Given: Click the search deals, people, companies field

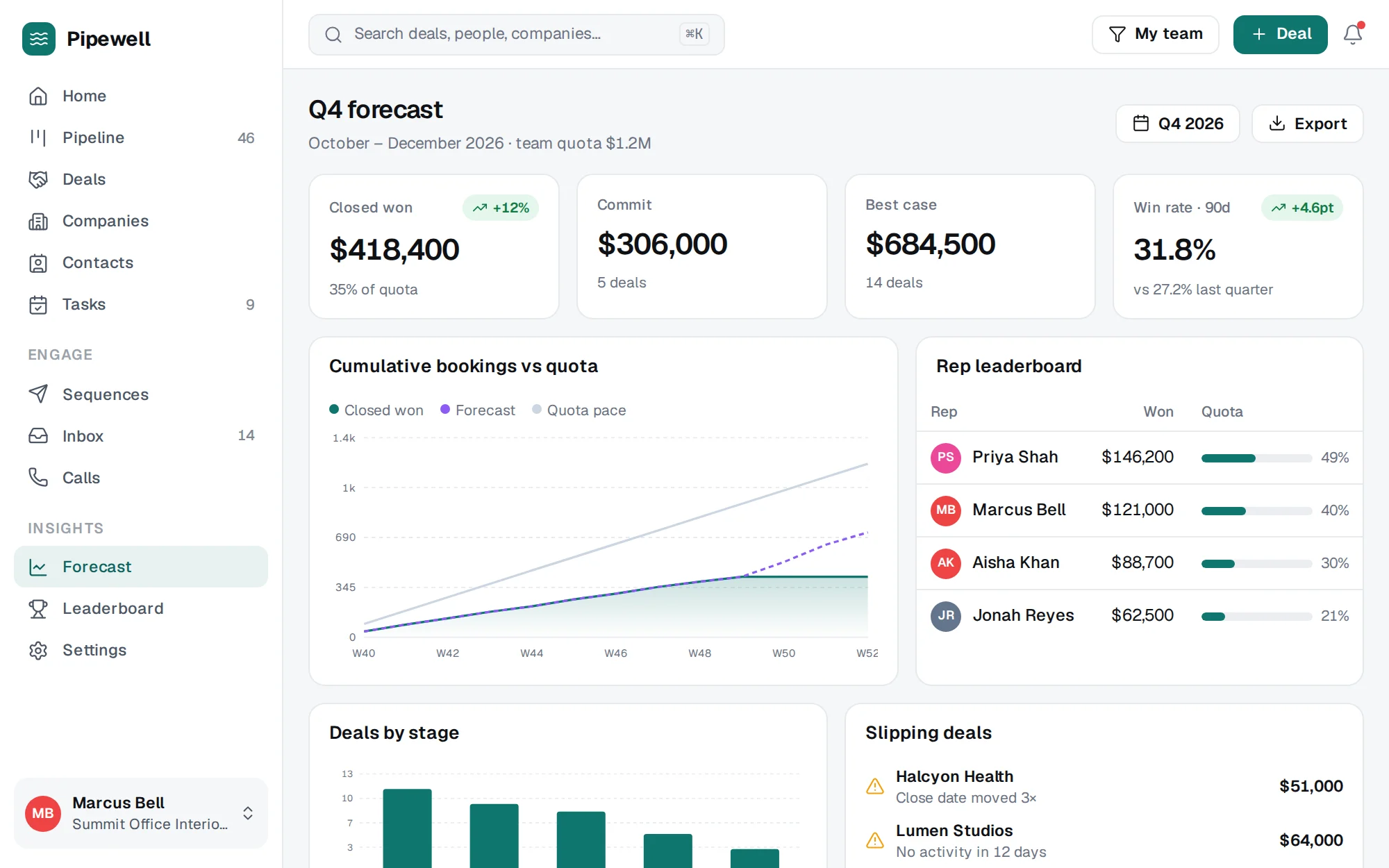Looking at the screenshot, I should [x=517, y=34].
